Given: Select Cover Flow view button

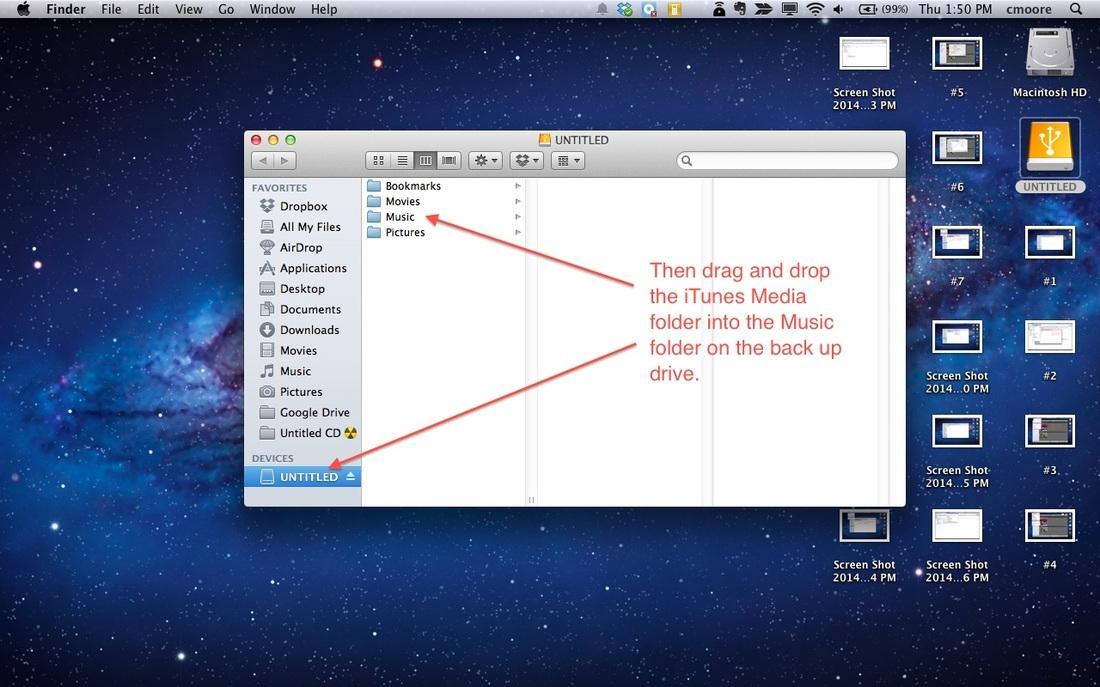Looking at the screenshot, I should pos(449,161).
